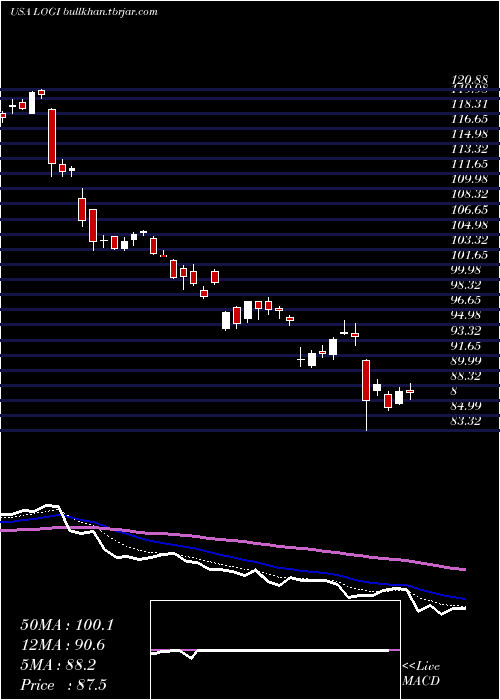Select the 116.65 price axis label
The width and height of the screenshot is (500, 700).
coord(470,119)
